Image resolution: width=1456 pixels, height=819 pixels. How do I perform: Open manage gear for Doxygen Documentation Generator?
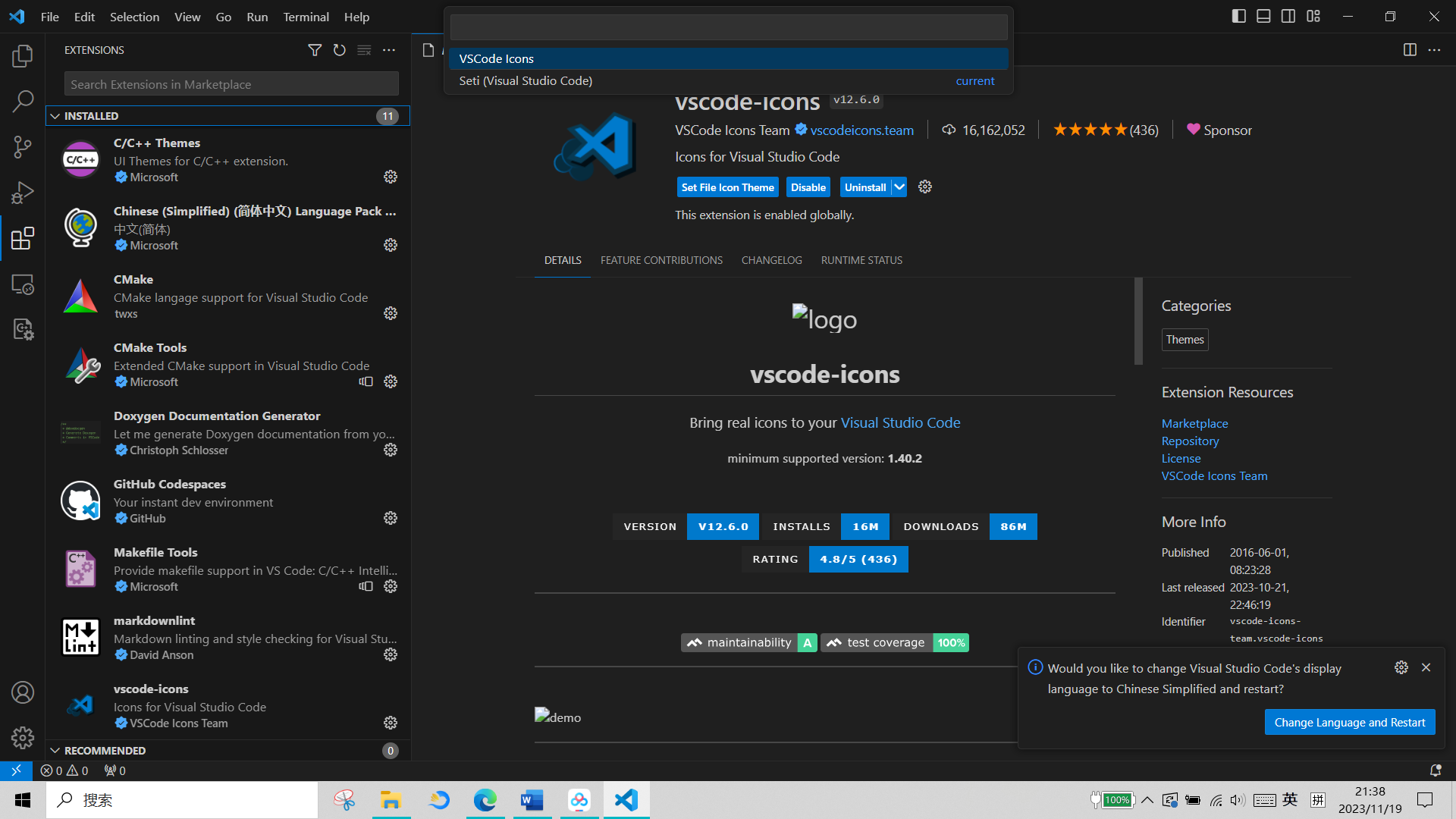tap(391, 450)
